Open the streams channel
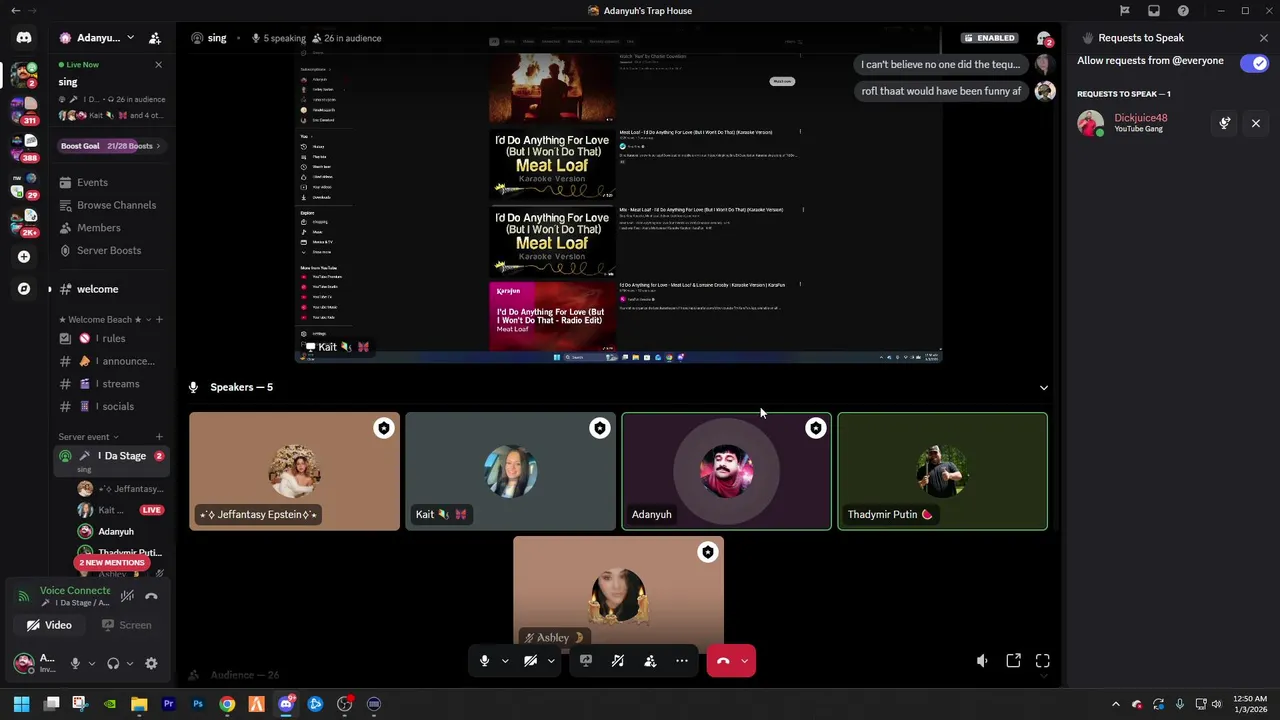The height and width of the screenshot is (720, 1280). click(x=112, y=384)
